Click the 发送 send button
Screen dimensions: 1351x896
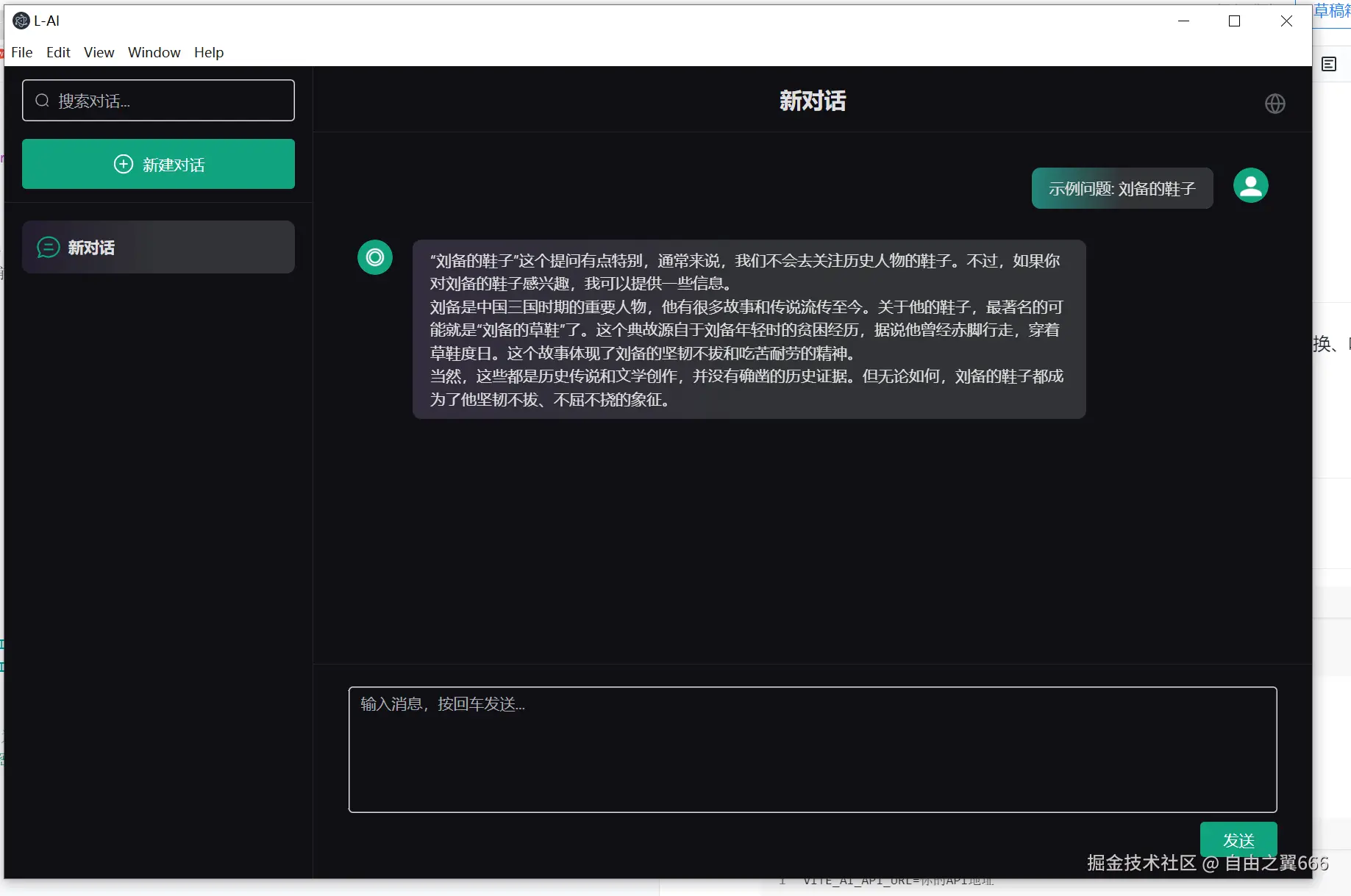pos(1238,840)
